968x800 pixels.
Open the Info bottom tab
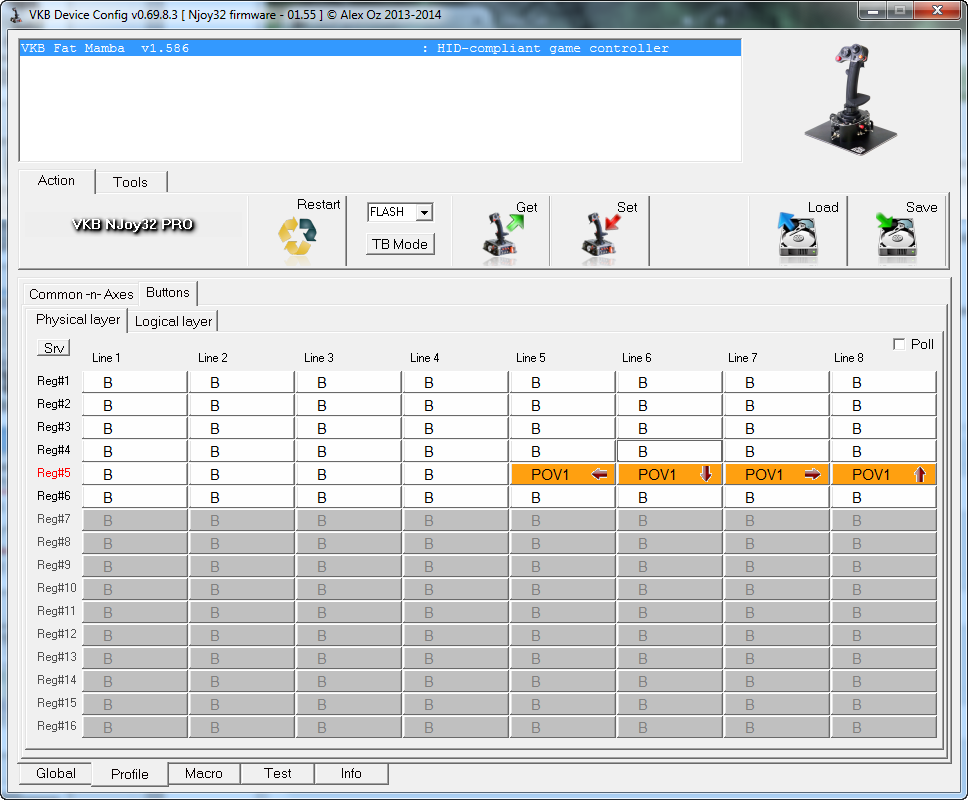tap(351, 773)
